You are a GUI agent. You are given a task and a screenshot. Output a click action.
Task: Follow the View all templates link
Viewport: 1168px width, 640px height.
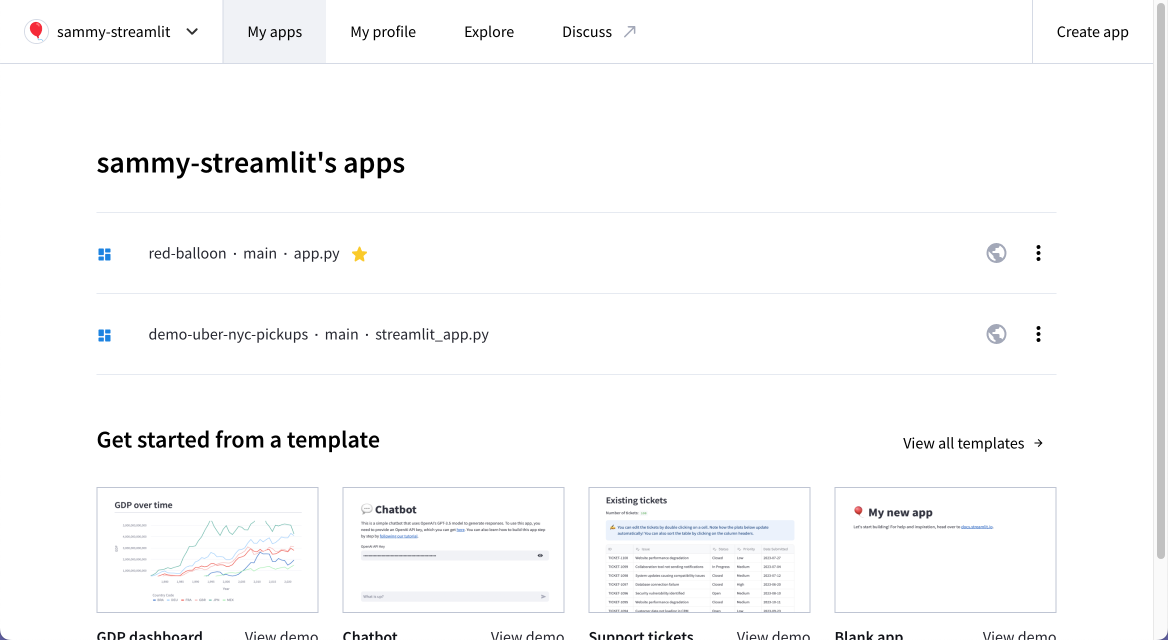click(x=963, y=443)
